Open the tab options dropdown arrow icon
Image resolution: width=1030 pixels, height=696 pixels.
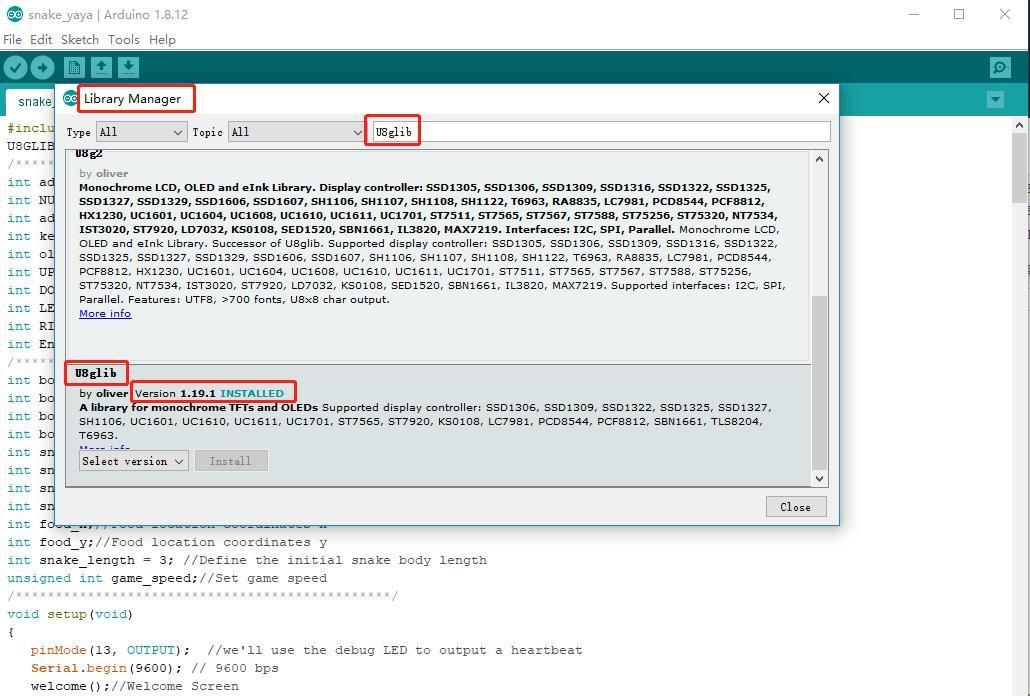coord(995,100)
